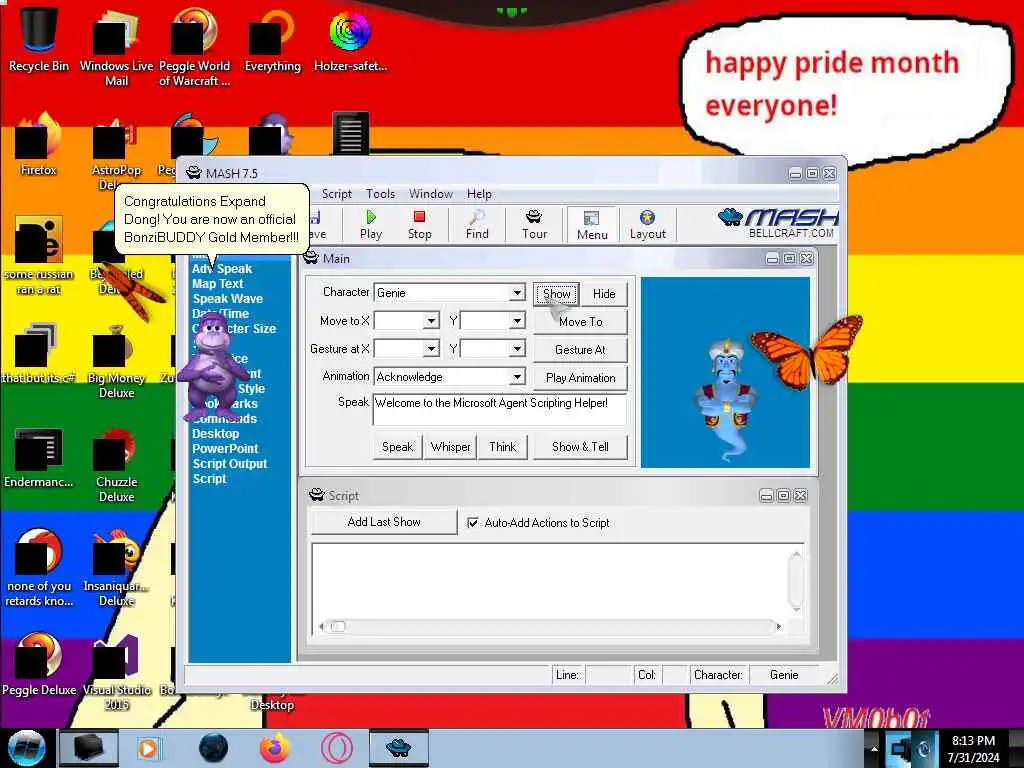Open the Endermanc... desktop icon

click(39, 457)
